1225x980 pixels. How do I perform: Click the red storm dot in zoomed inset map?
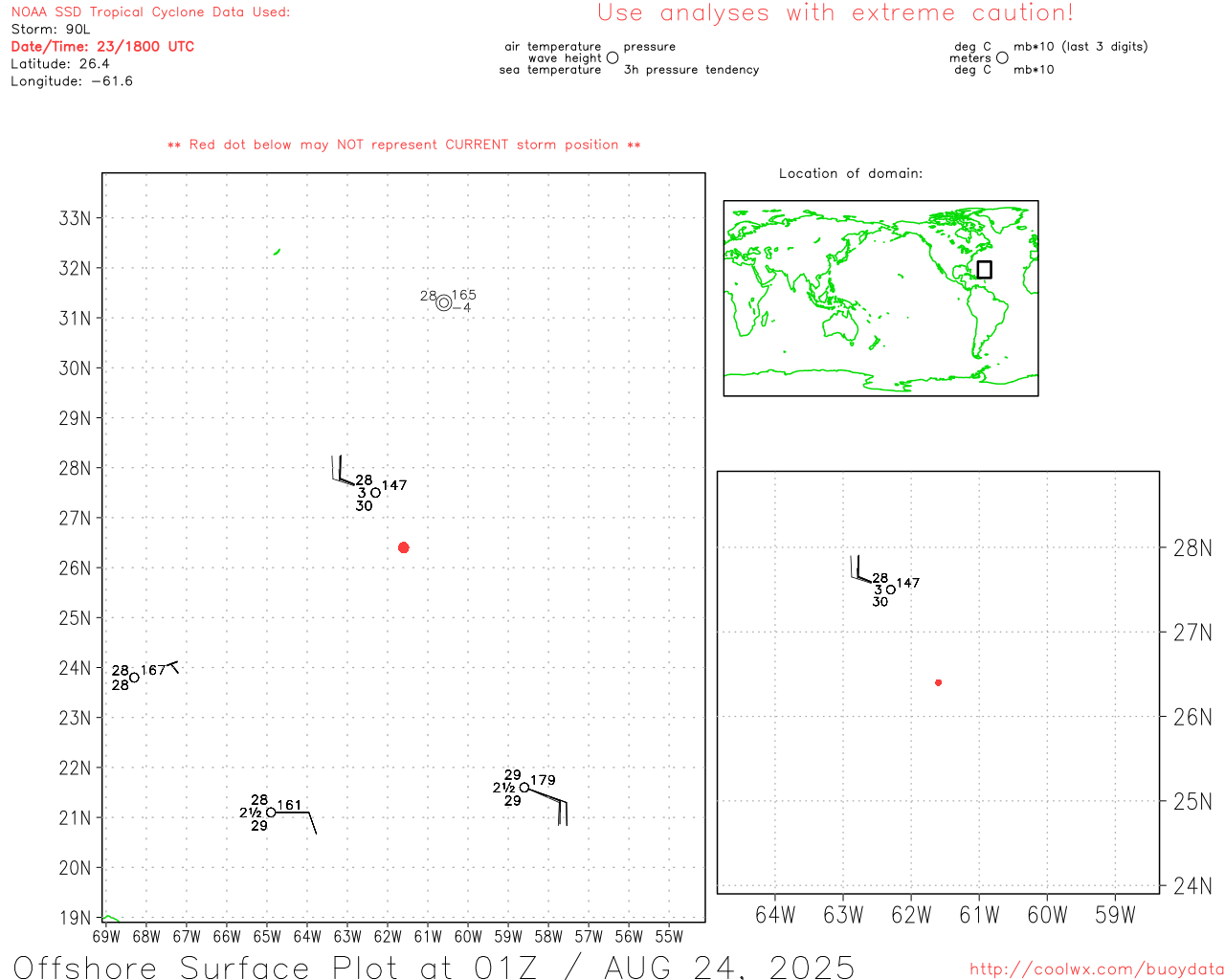click(x=938, y=682)
